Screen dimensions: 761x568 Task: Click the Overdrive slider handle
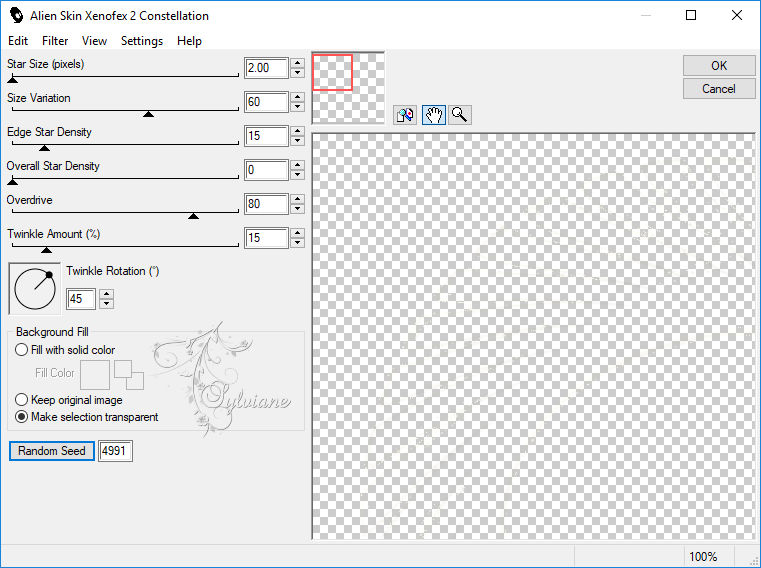click(193, 216)
